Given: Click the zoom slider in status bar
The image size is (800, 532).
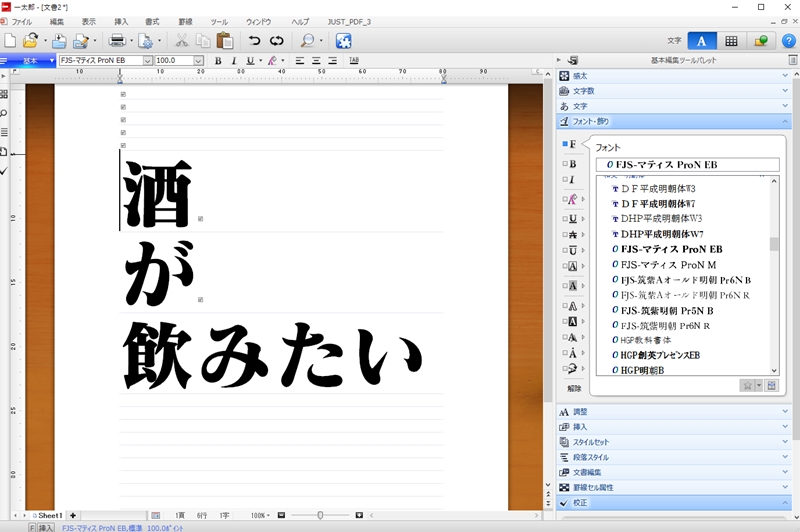Looking at the screenshot, I should pos(320,515).
